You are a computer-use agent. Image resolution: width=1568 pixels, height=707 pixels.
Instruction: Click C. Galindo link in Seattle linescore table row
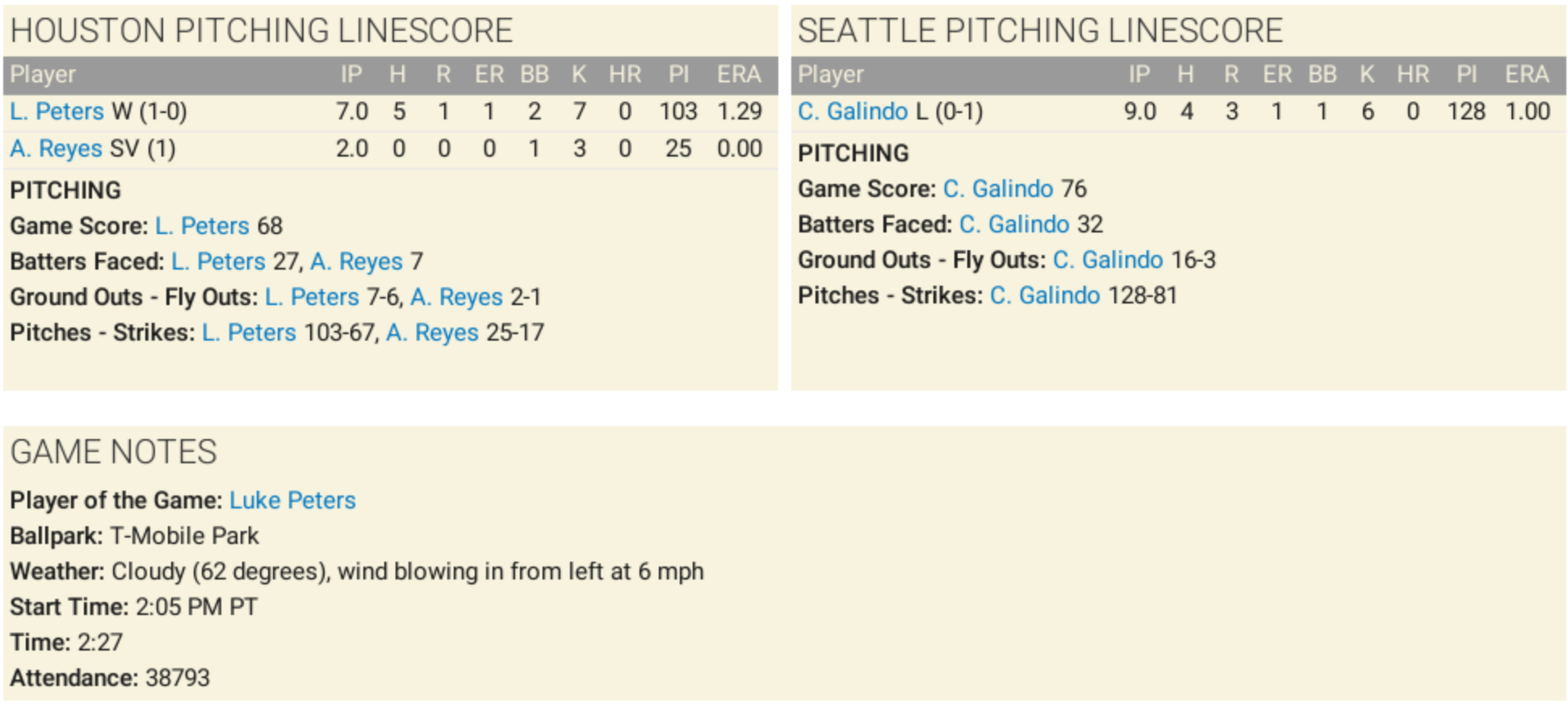point(853,111)
